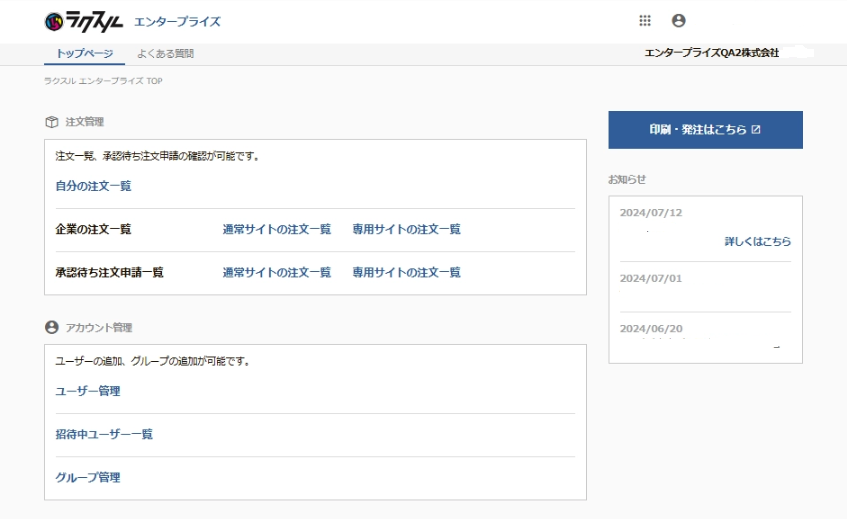Click the external link icon on 印刷・発注はこちら
Image resolution: width=847 pixels, height=519 pixels.
(x=756, y=130)
